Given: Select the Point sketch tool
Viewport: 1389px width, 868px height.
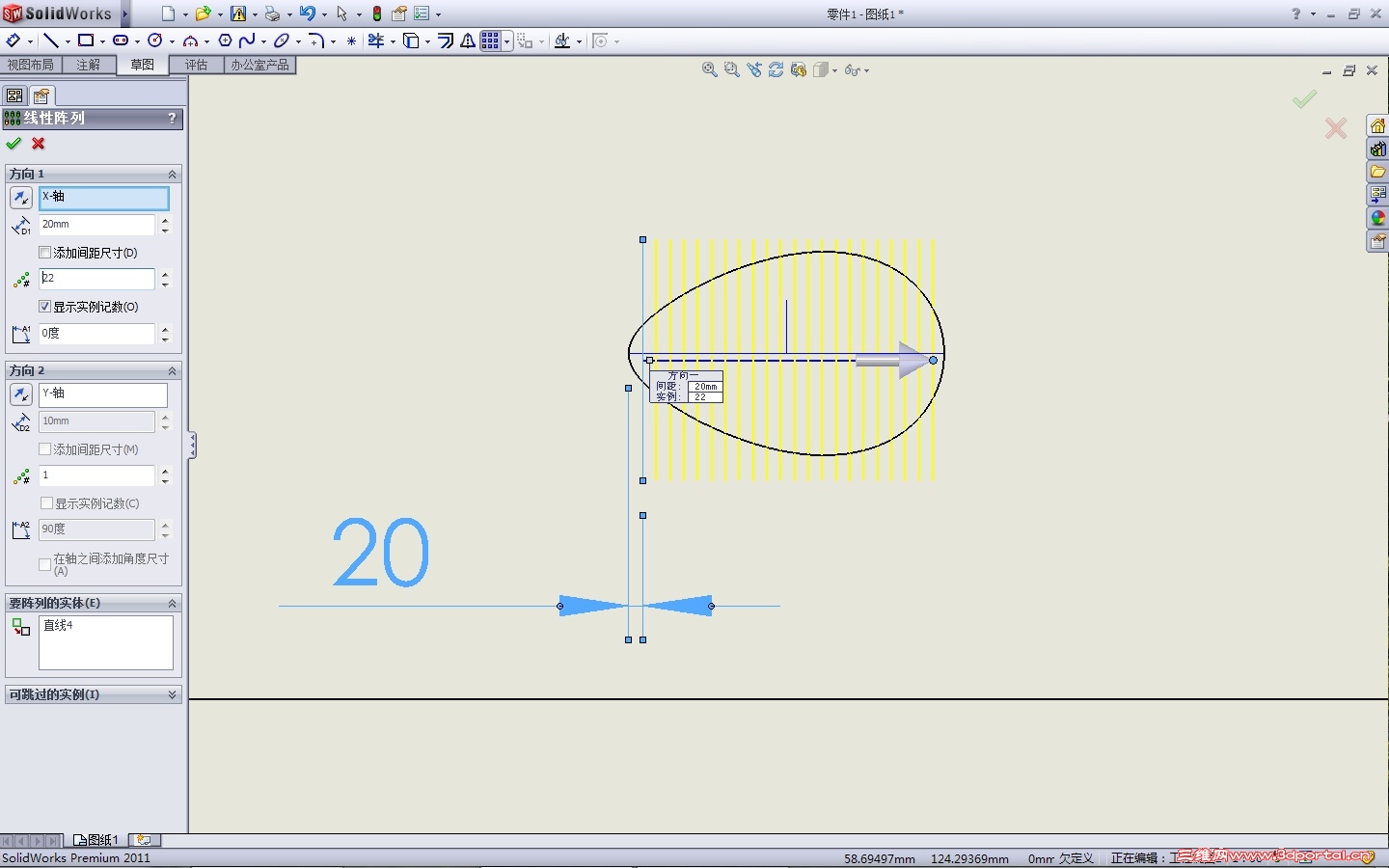Looking at the screenshot, I should (351, 41).
